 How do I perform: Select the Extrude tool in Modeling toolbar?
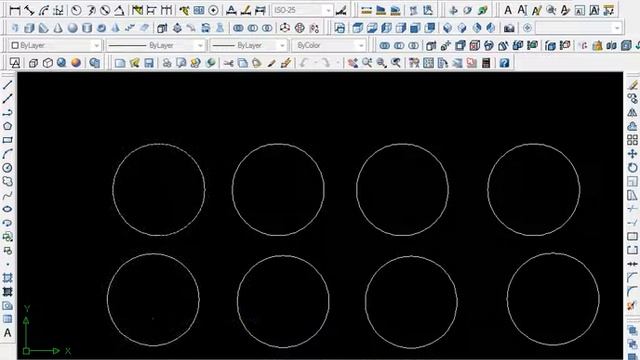162,28
